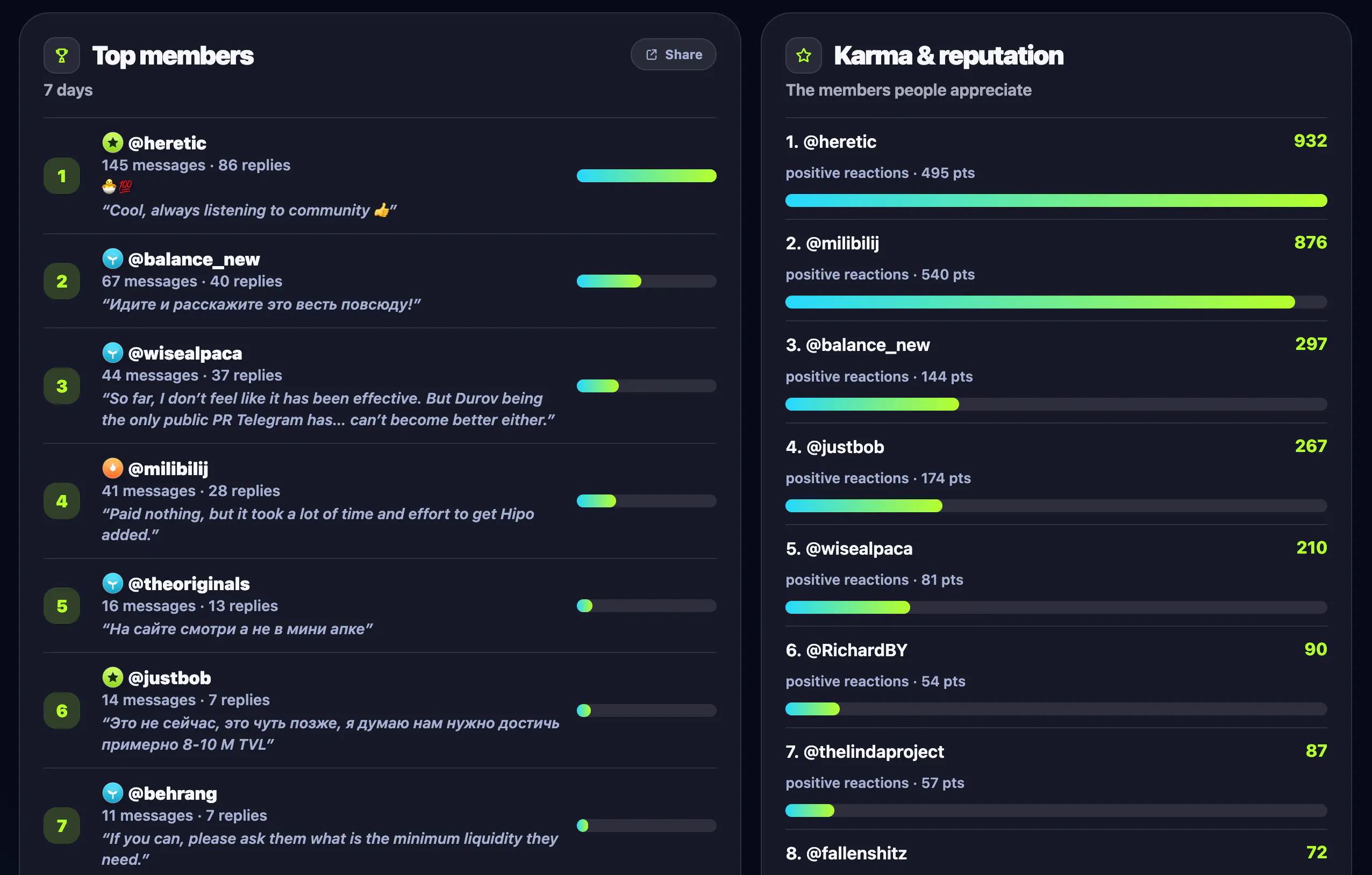Viewport: 1372px width, 875px height.
Task: Click the karma score 90
Action: point(1315,649)
